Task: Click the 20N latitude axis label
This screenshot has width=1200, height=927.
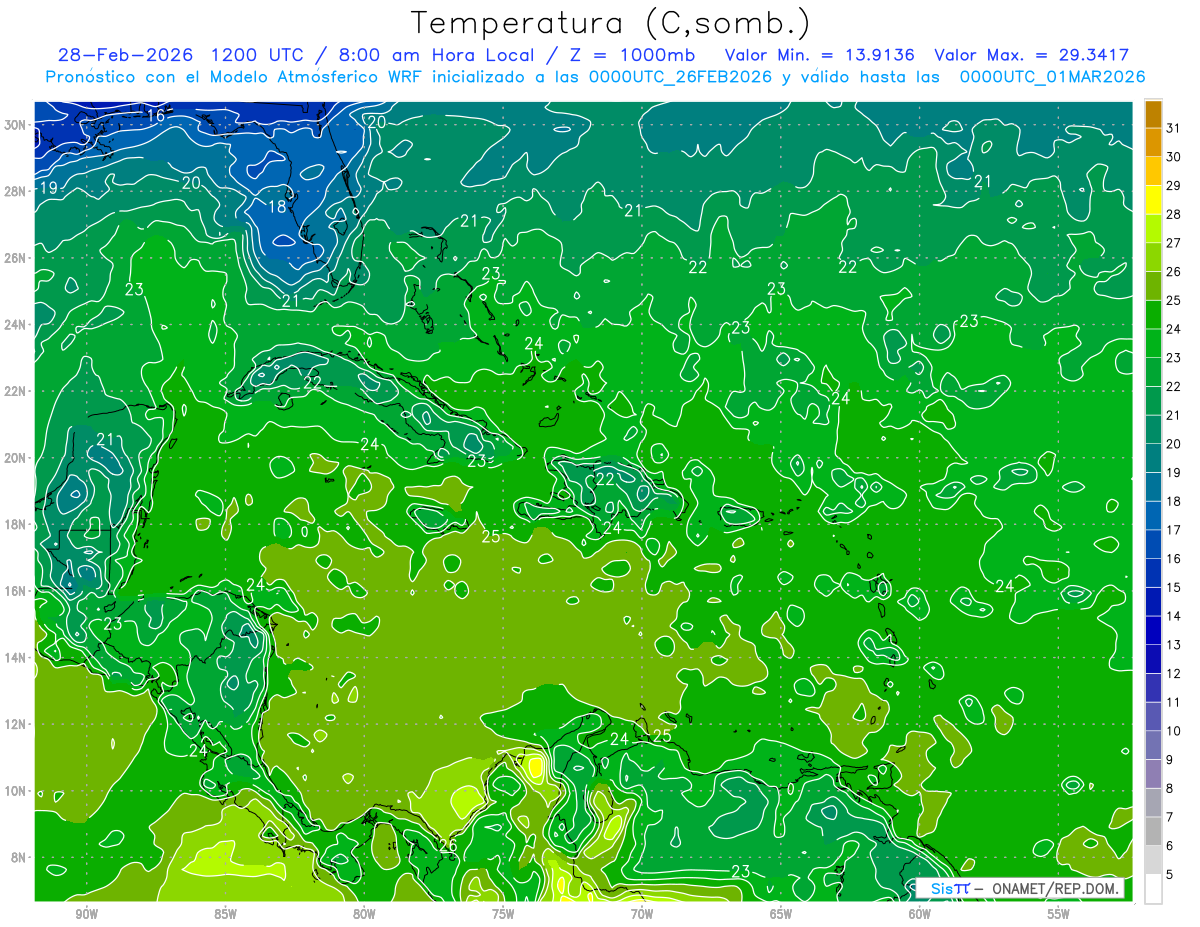Action: 15,458
